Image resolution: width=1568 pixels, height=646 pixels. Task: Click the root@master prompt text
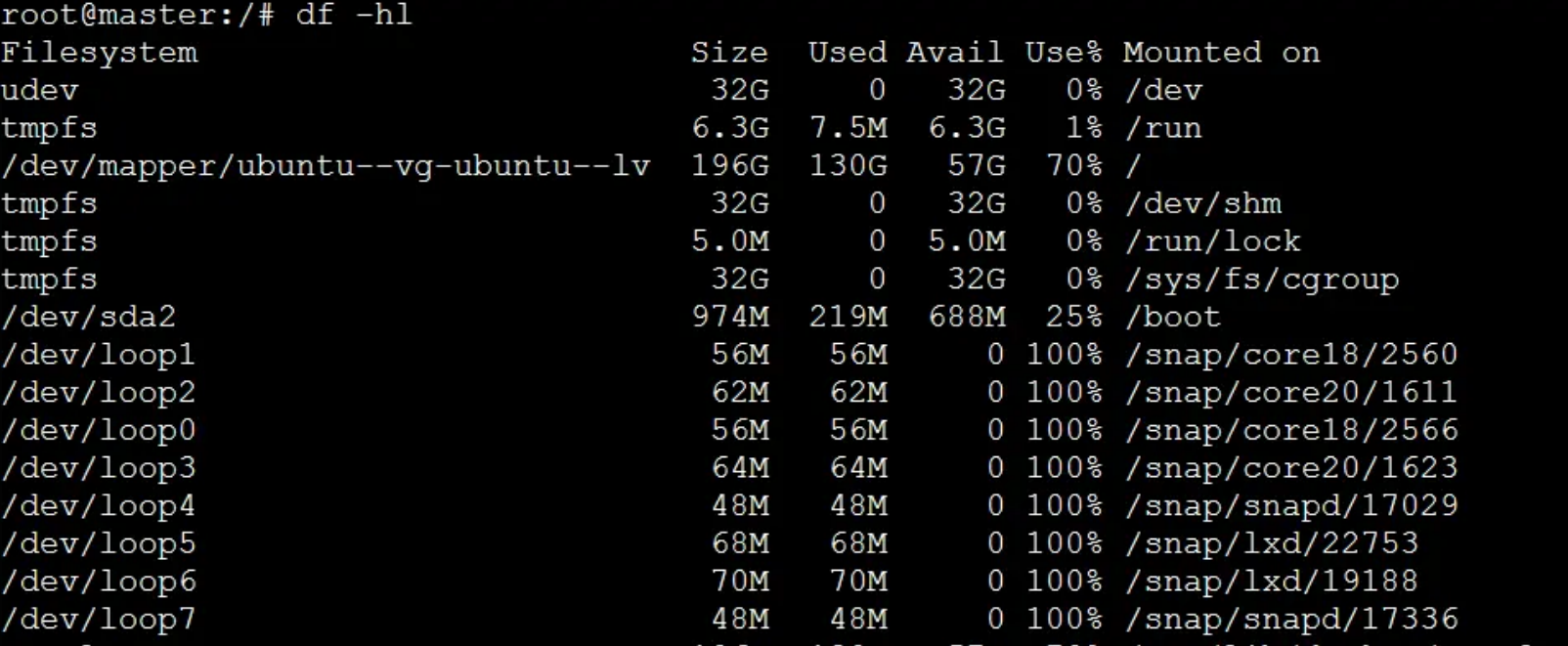click(137, 15)
